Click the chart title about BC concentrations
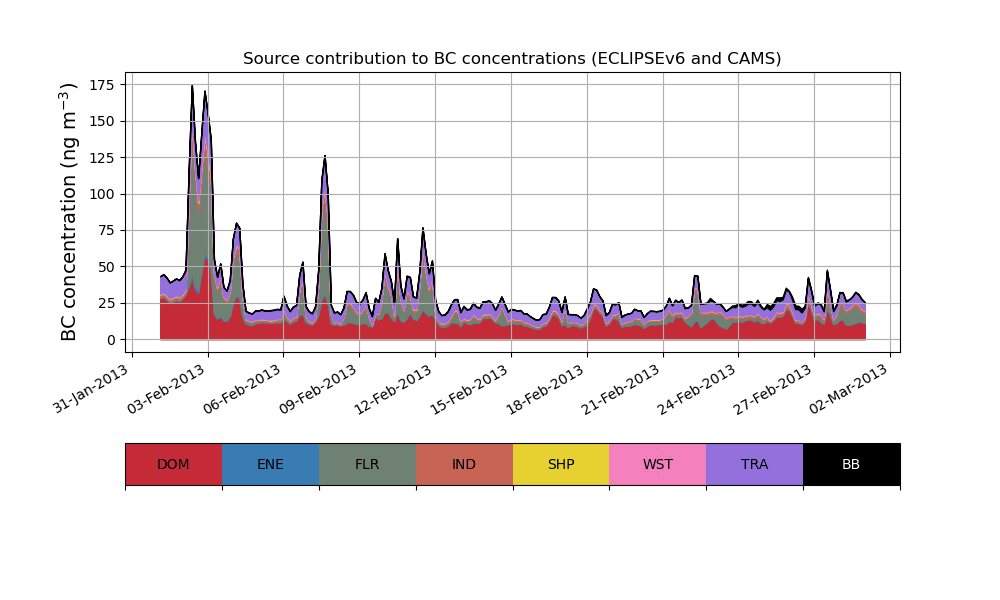This screenshot has width=1000, height=600. [512, 59]
